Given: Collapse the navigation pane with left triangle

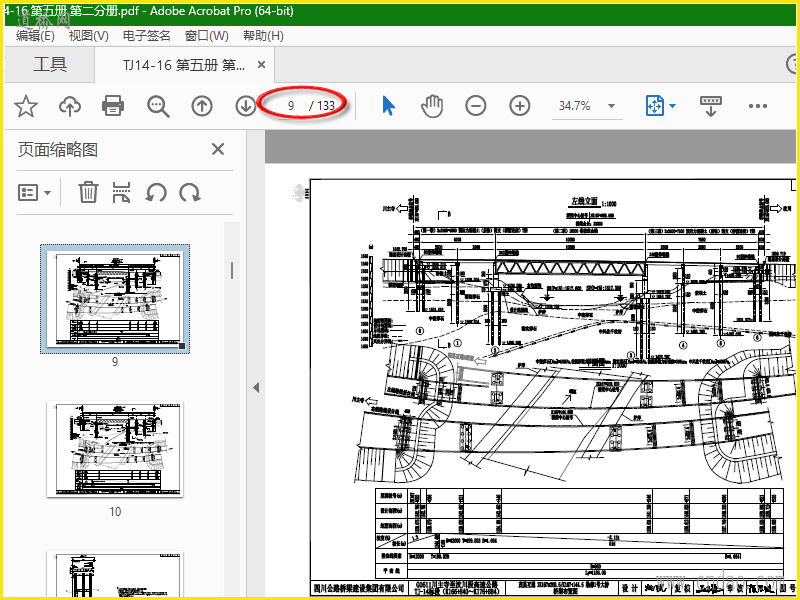Looking at the screenshot, I should (x=256, y=388).
